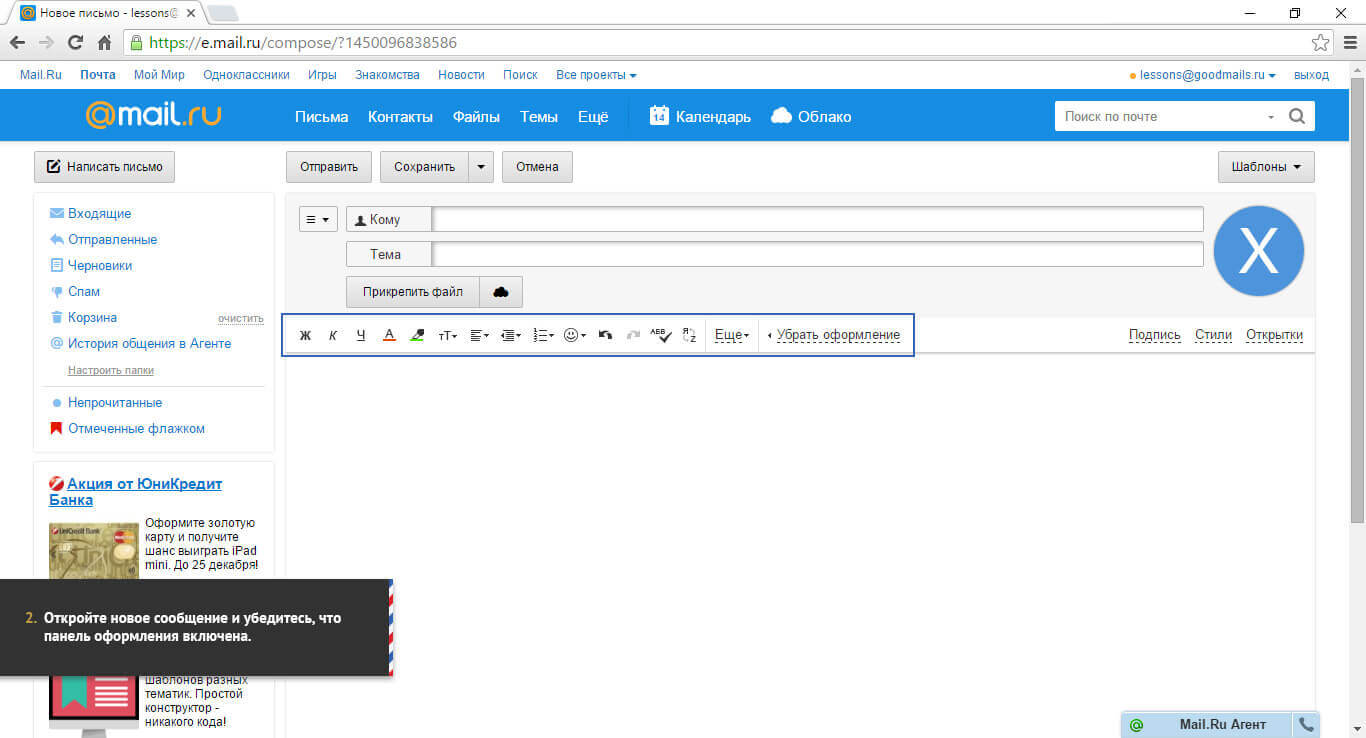Toggle bold formatting (Ж)
This screenshot has height=738, width=1366.
(x=306, y=336)
